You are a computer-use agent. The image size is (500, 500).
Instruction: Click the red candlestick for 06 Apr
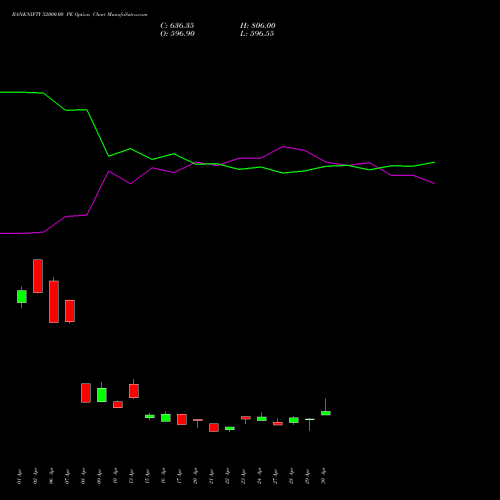pos(54,302)
